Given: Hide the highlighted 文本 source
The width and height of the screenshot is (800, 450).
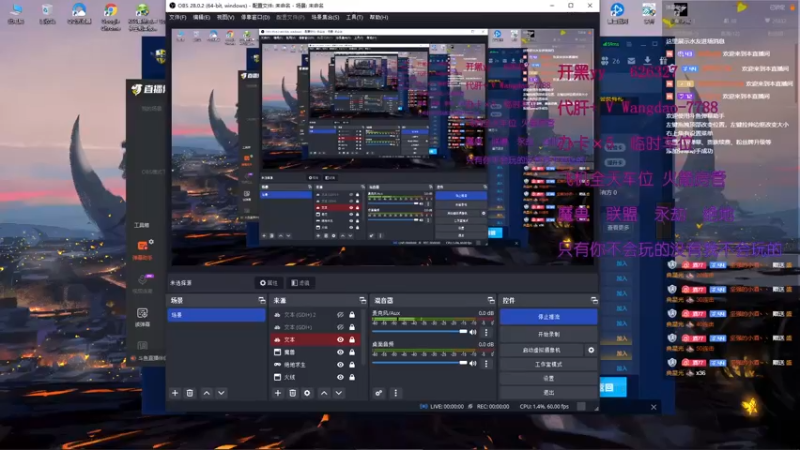Looking at the screenshot, I should (x=340, y=339).
